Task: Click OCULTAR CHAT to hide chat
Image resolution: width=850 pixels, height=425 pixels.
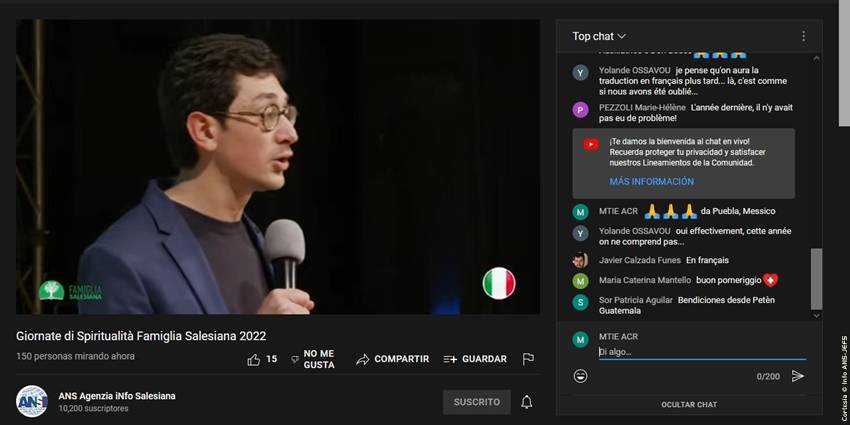Action: pyautogui.click(x=688, y=404)
